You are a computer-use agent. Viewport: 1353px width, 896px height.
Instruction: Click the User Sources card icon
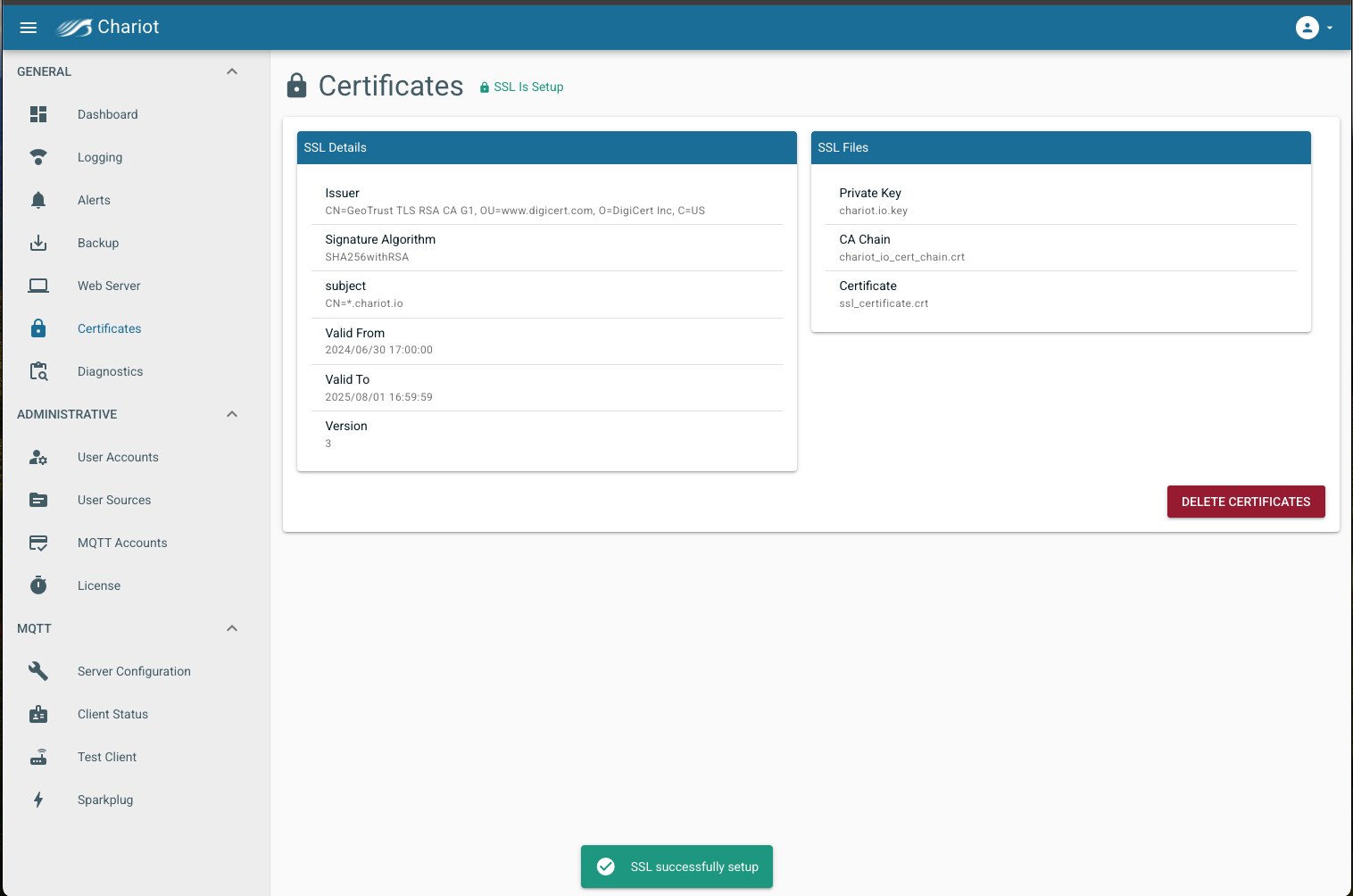(38, 500)
